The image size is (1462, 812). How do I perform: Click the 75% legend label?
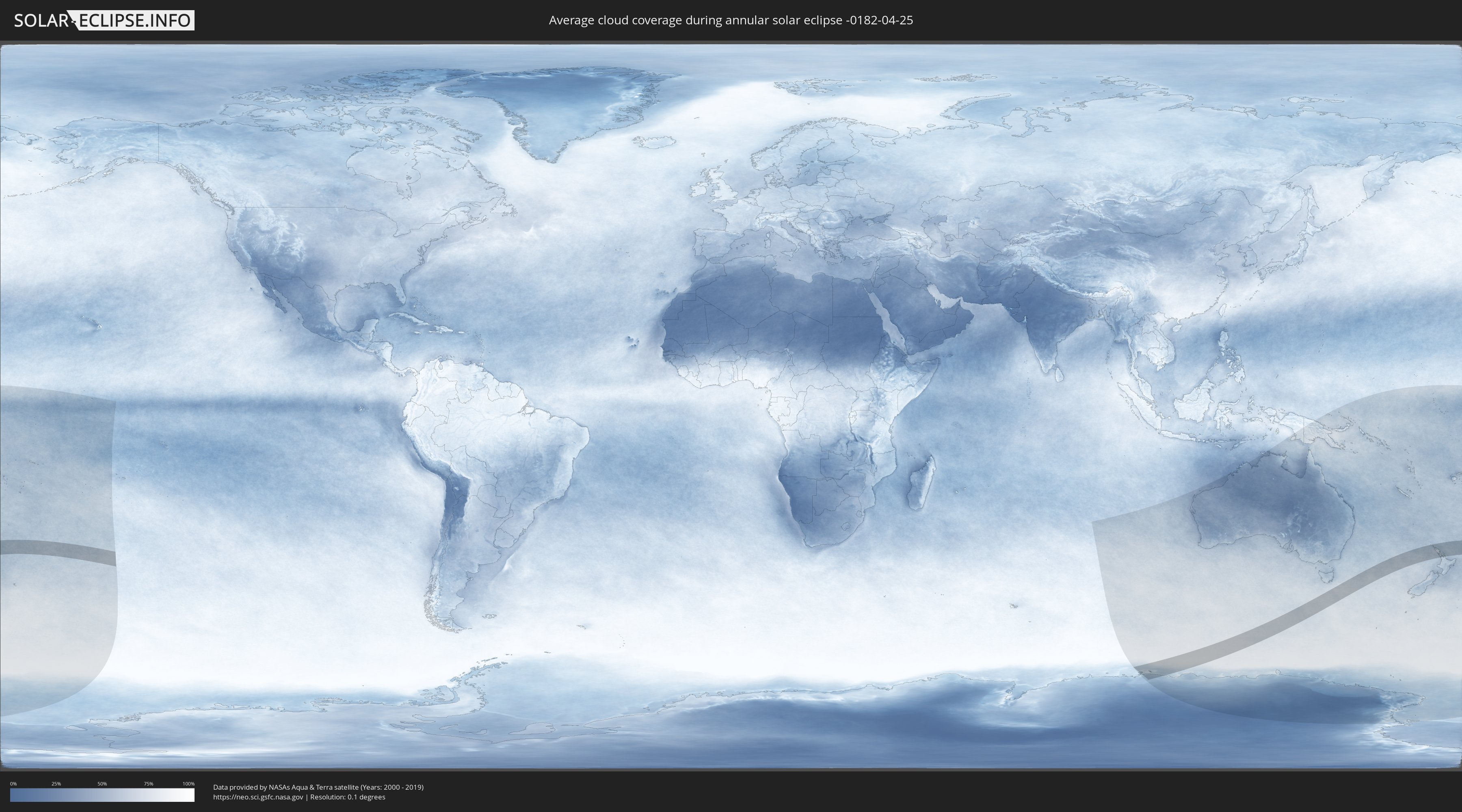coord(148,784)
